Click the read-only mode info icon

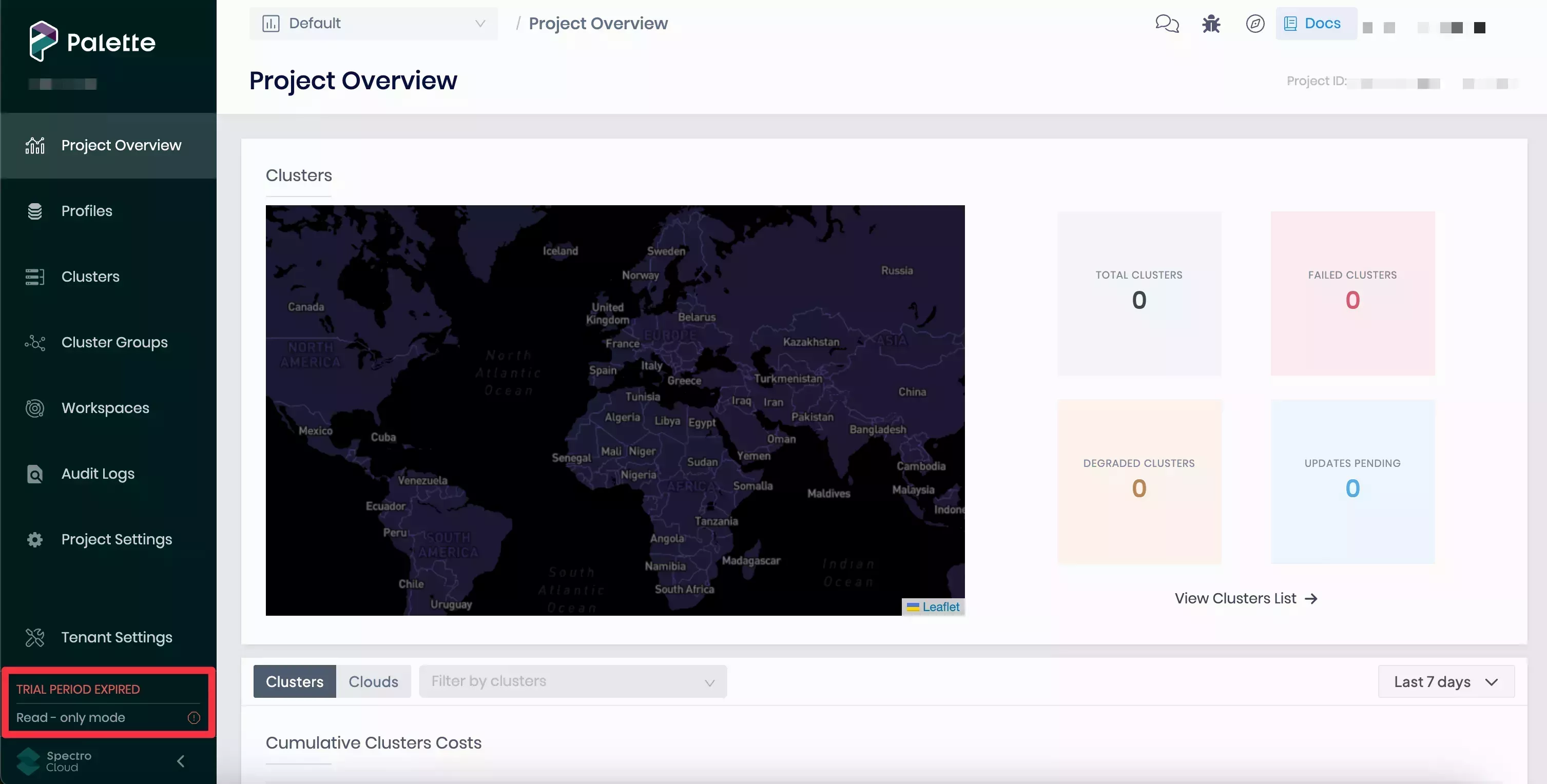194,718
